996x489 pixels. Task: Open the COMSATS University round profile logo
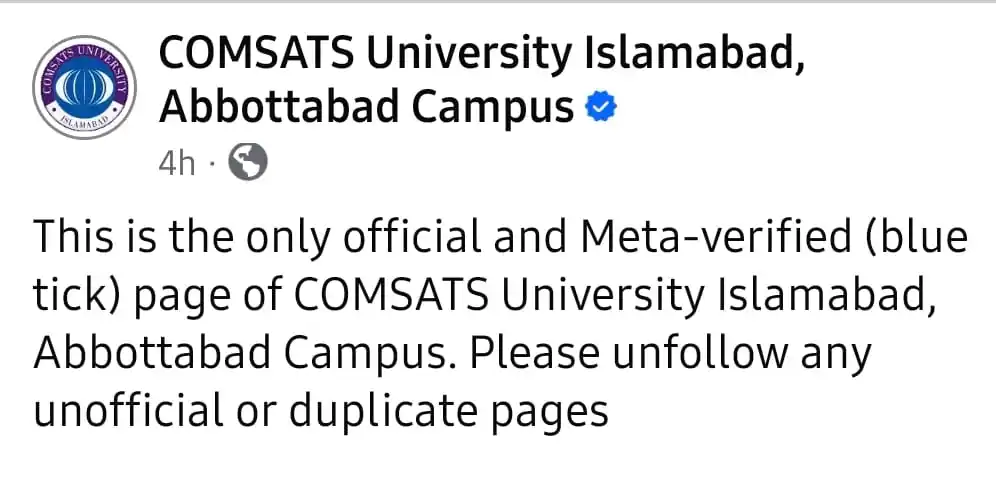click(84, 87)
